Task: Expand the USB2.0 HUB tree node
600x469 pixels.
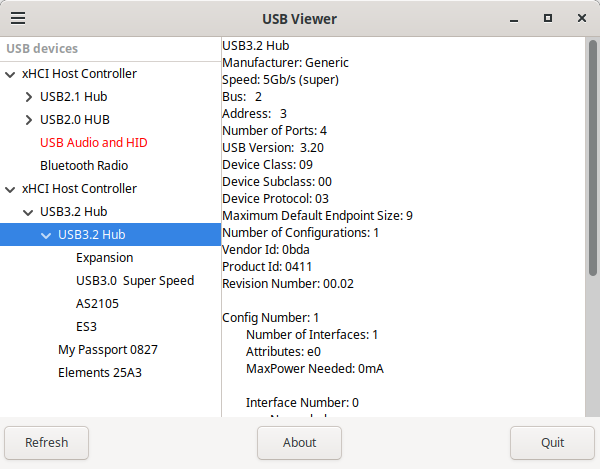Action: pyautogui.click(x=29, y=120)
